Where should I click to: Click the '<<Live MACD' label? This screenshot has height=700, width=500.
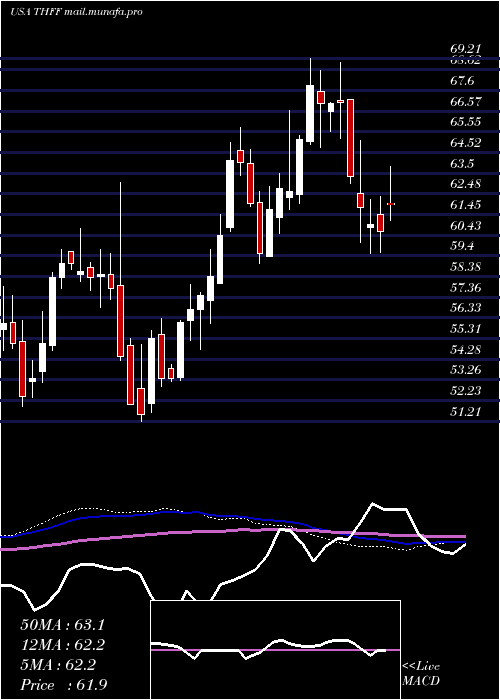(421, 674)
